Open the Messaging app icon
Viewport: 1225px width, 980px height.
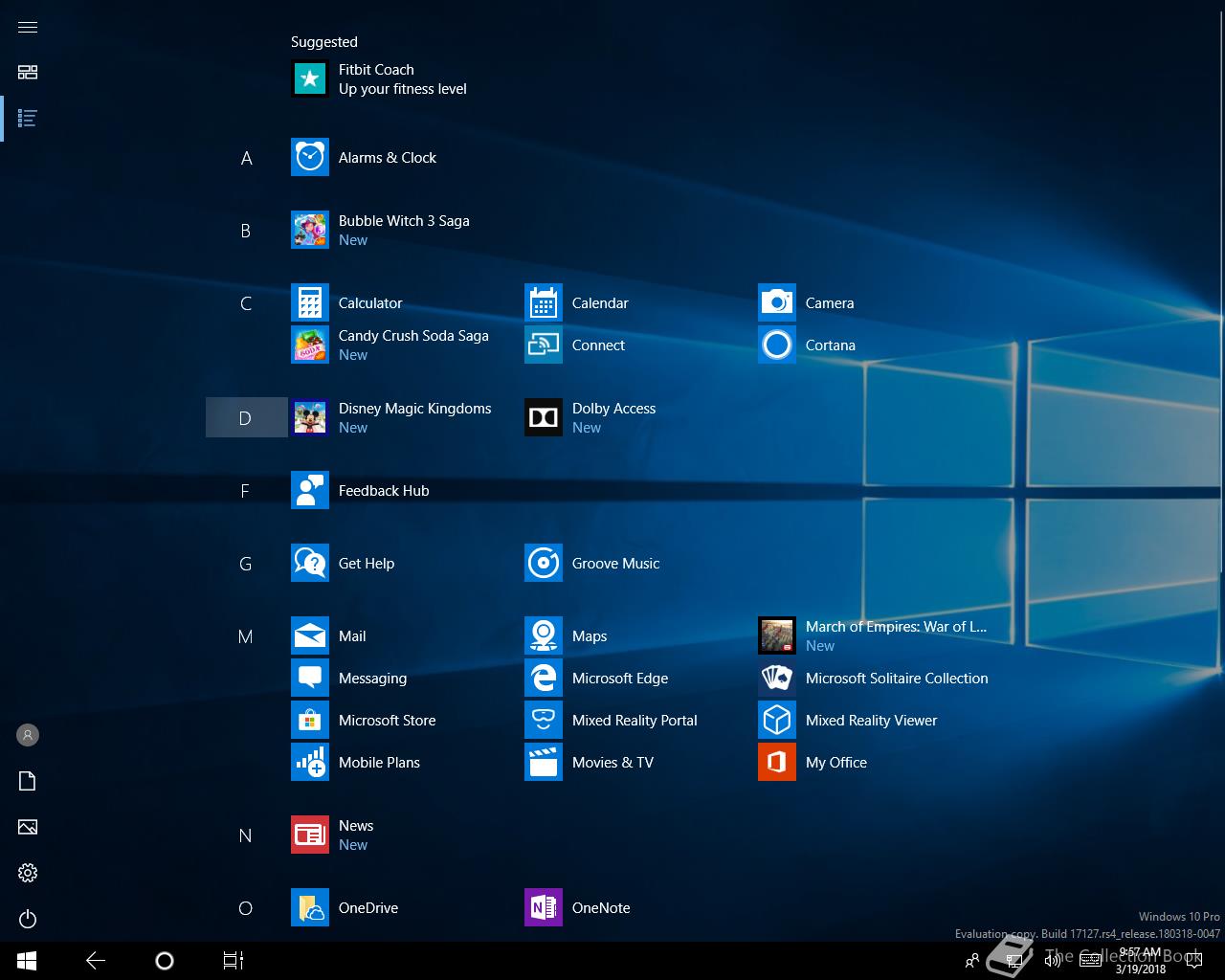310,678
